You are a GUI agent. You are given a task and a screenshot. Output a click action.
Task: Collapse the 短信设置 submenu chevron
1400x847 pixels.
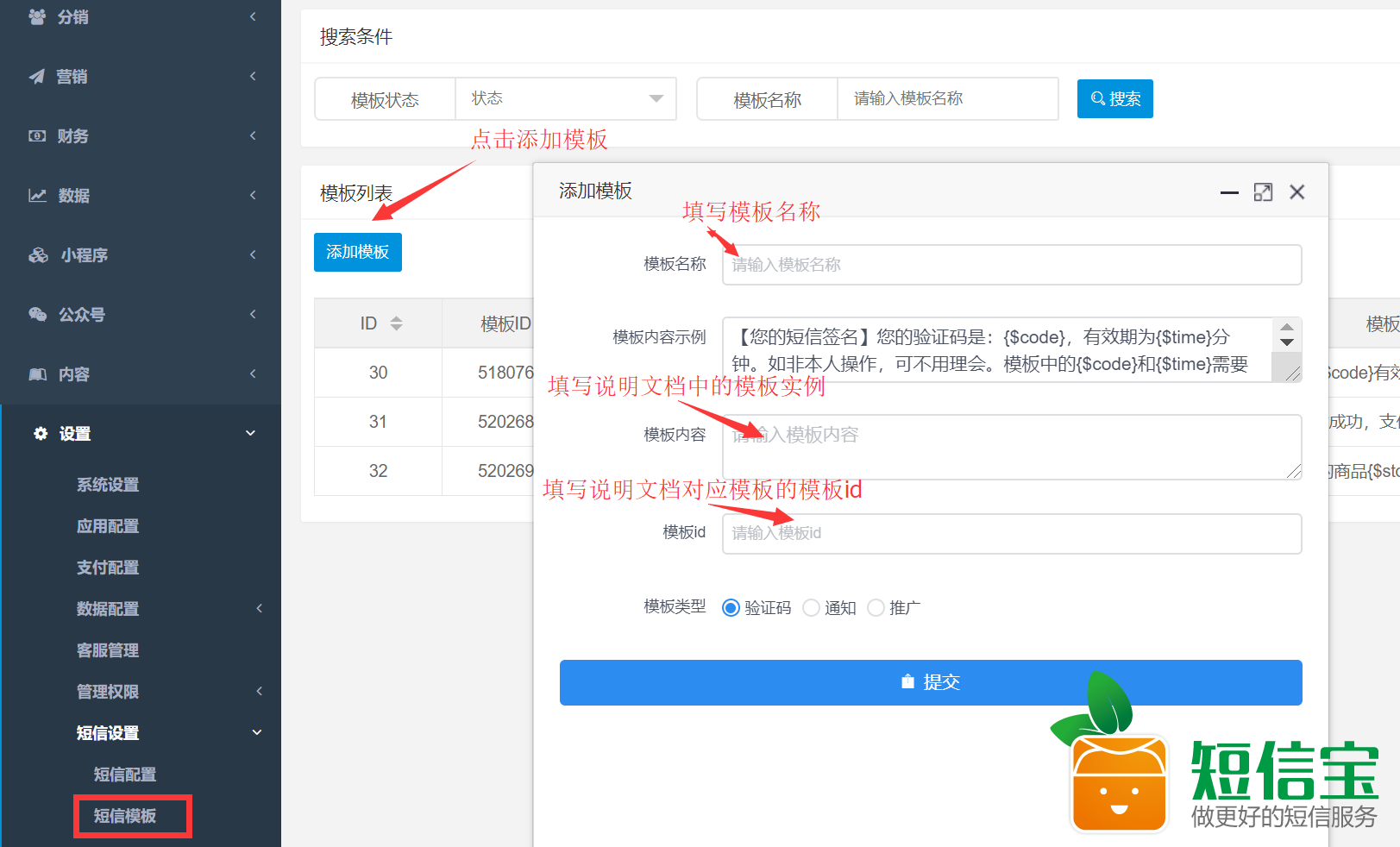point(256,733)
